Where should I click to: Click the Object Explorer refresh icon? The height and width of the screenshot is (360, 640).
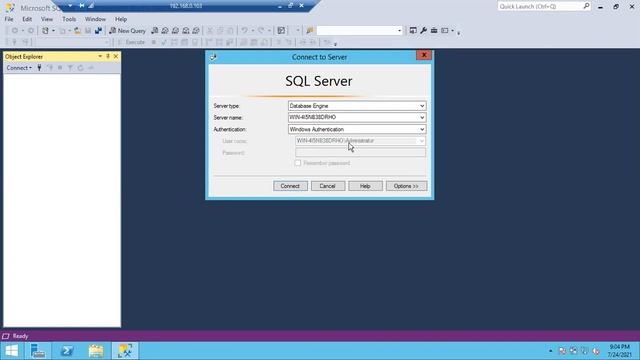(x=80, y=68)
